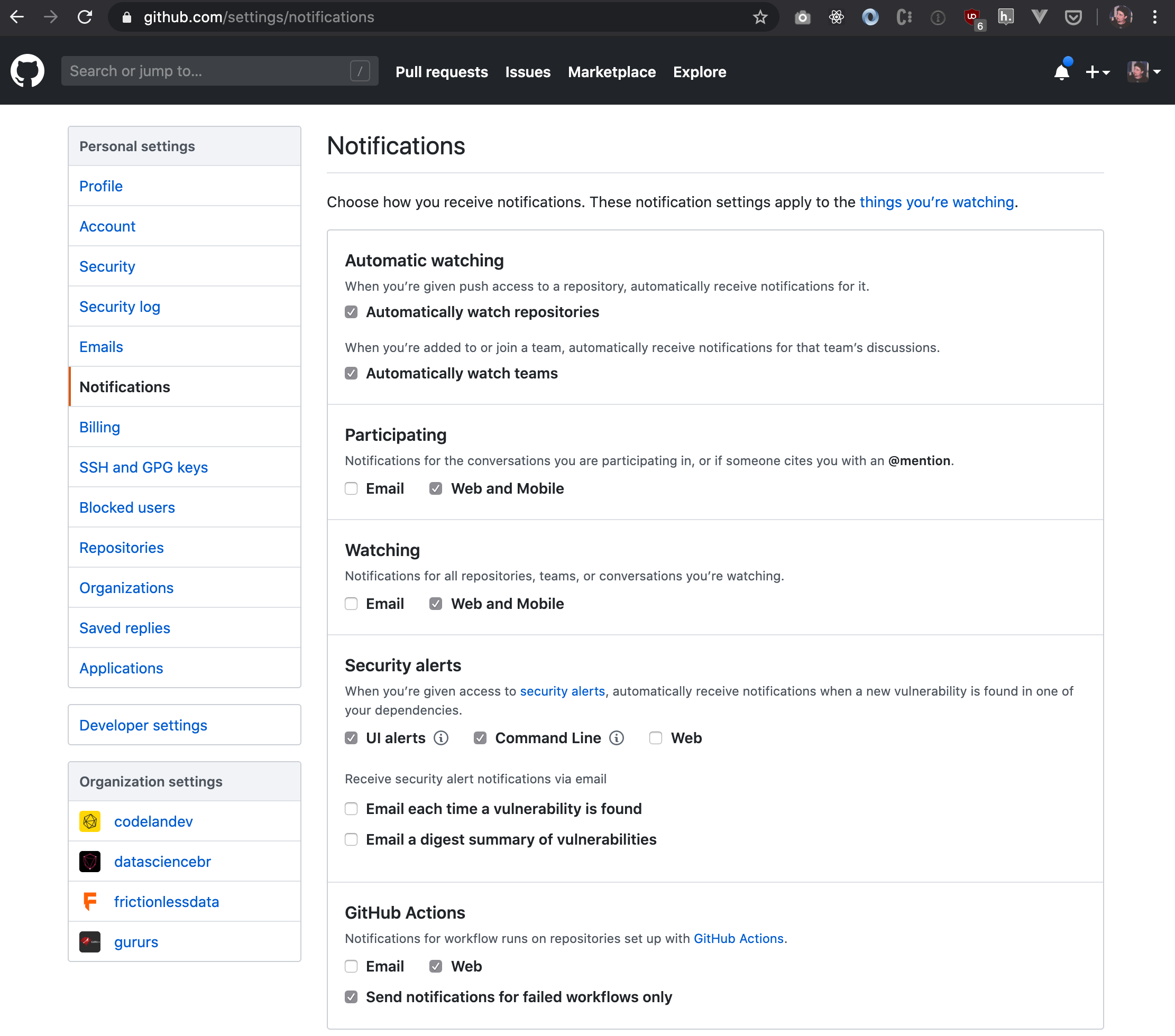Click the Command Line info icon
The height and width of the screenshot is (1036, 1175).
(616, 738)
